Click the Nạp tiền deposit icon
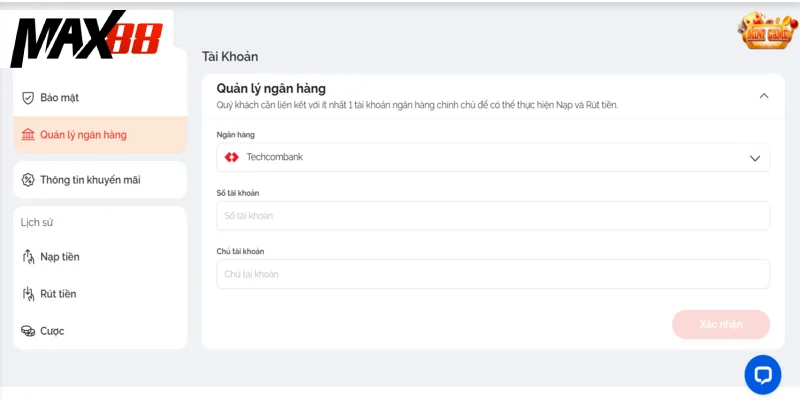Screen dimensions: 800x400 [x=28, y=257]
